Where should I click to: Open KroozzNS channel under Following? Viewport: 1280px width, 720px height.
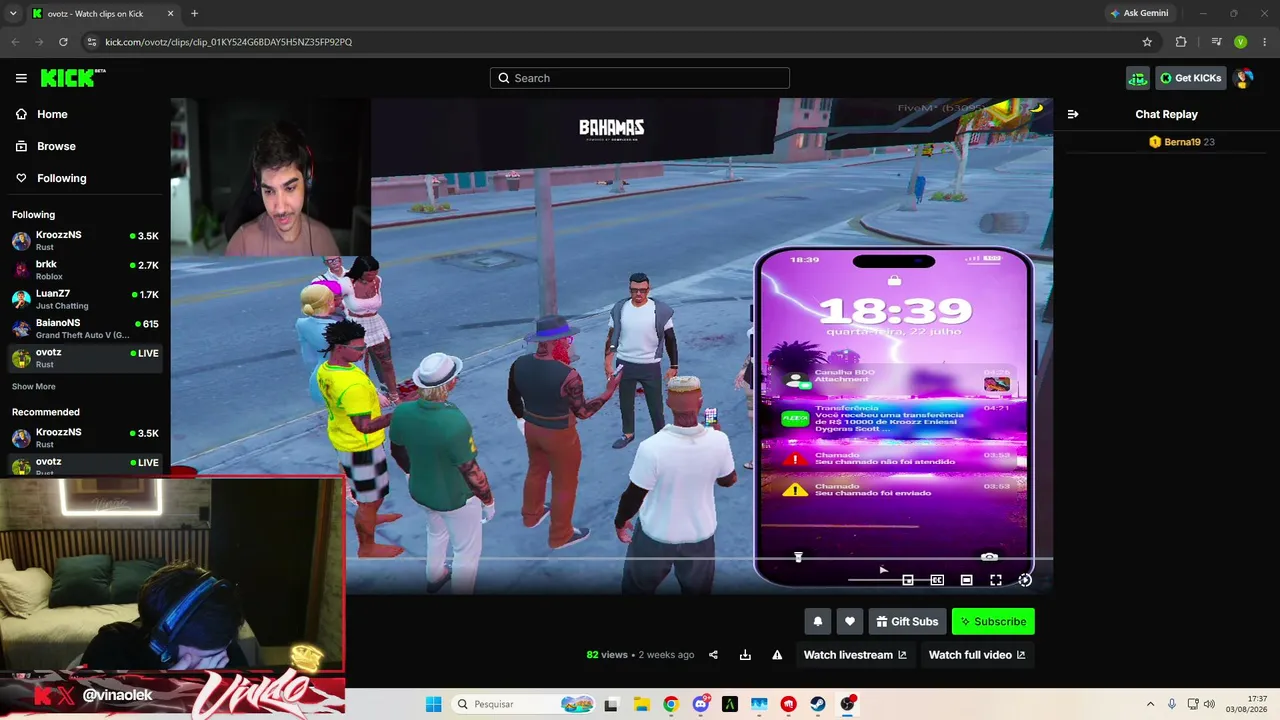click(x=85, y=241)
